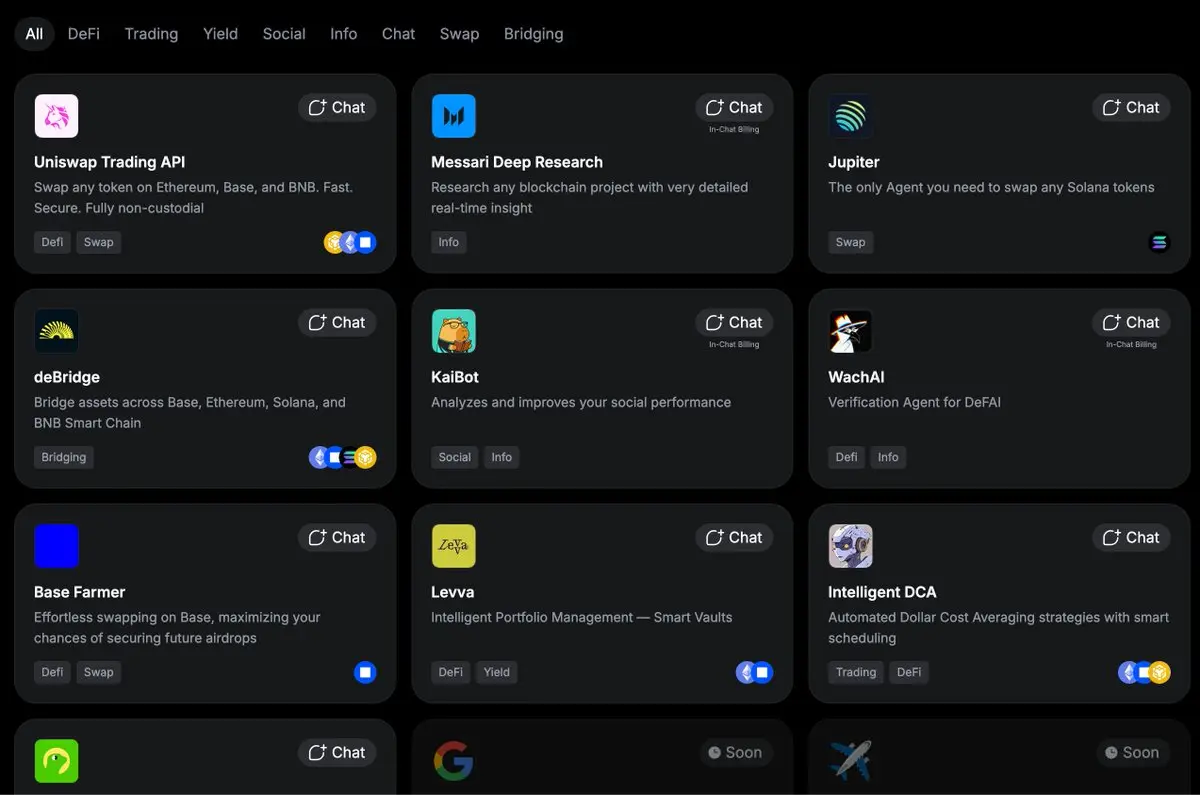Open Chat with Base Farmer
This screenshot has width=1200, height=795.
[x=337, y=537]
